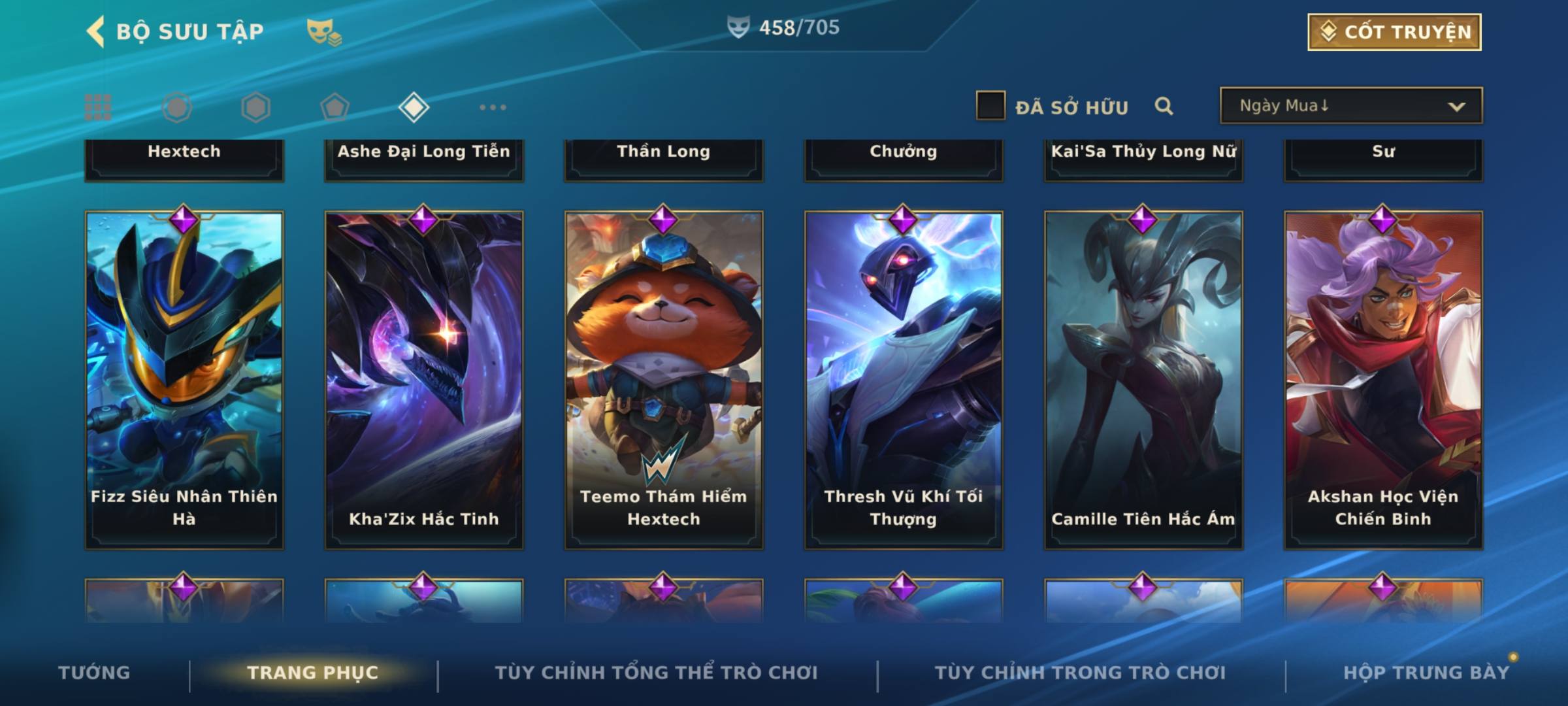Open the Camille Tiên Hắc Ám skin card

click(x=1143, y=379)
